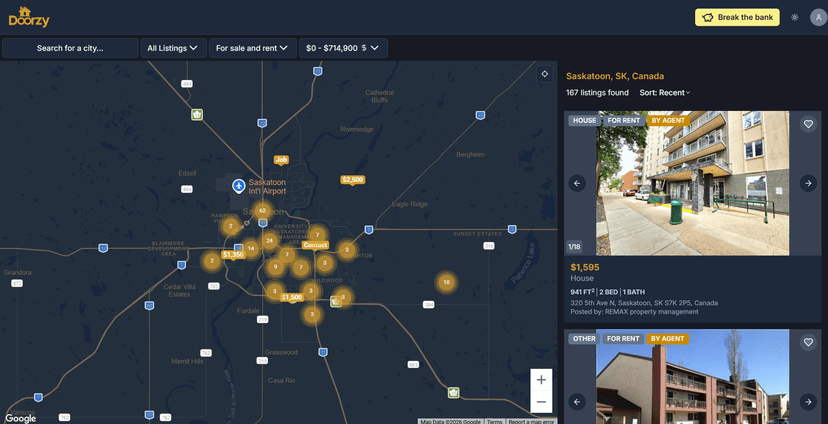Image resolution: width=828 pixels, height=424 pixels.
Task: Select the Saskatoon Int'l Airport marker
Action: click(239, 186)
